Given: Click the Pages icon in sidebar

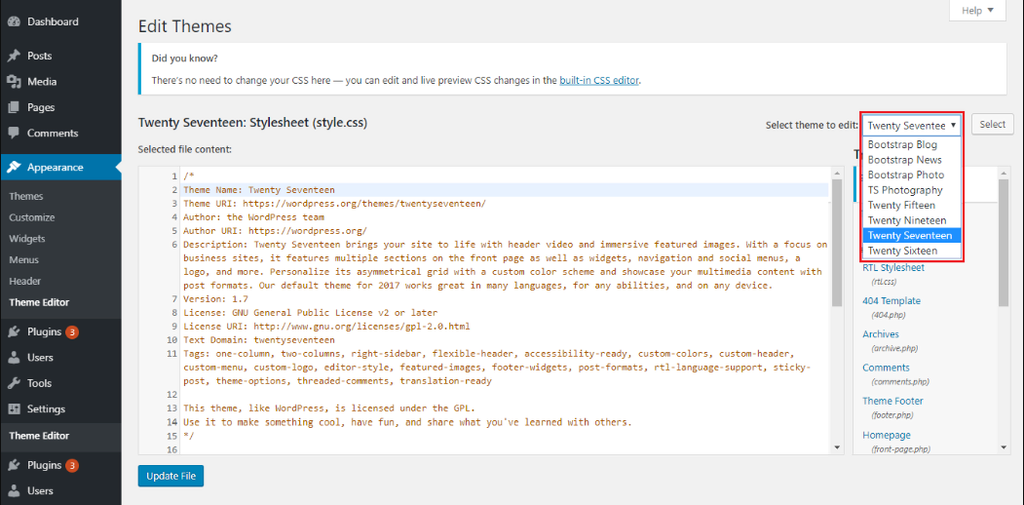Looking at the screenshot, I should [x=14, y=107].
